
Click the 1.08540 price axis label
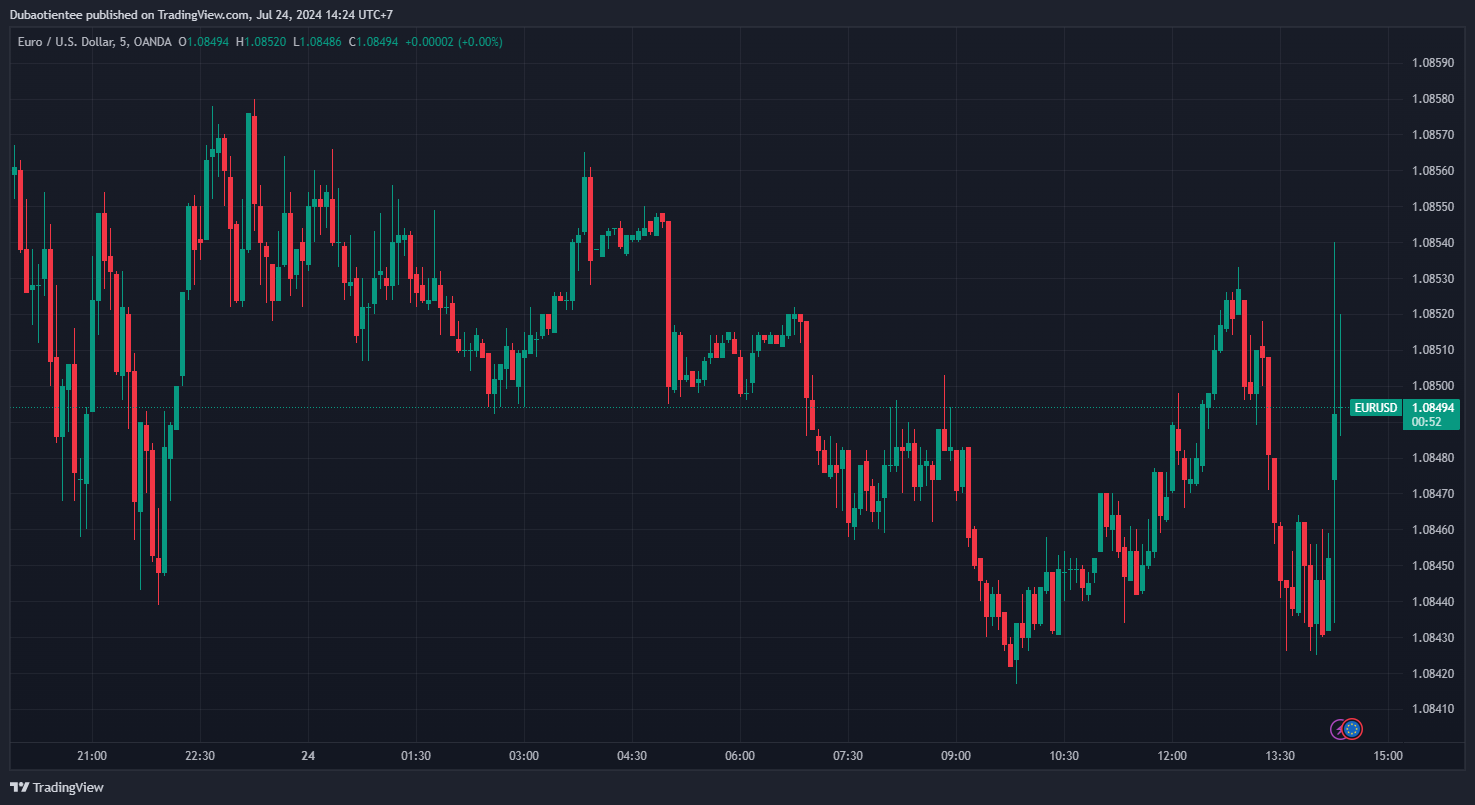click(1433, 243)
